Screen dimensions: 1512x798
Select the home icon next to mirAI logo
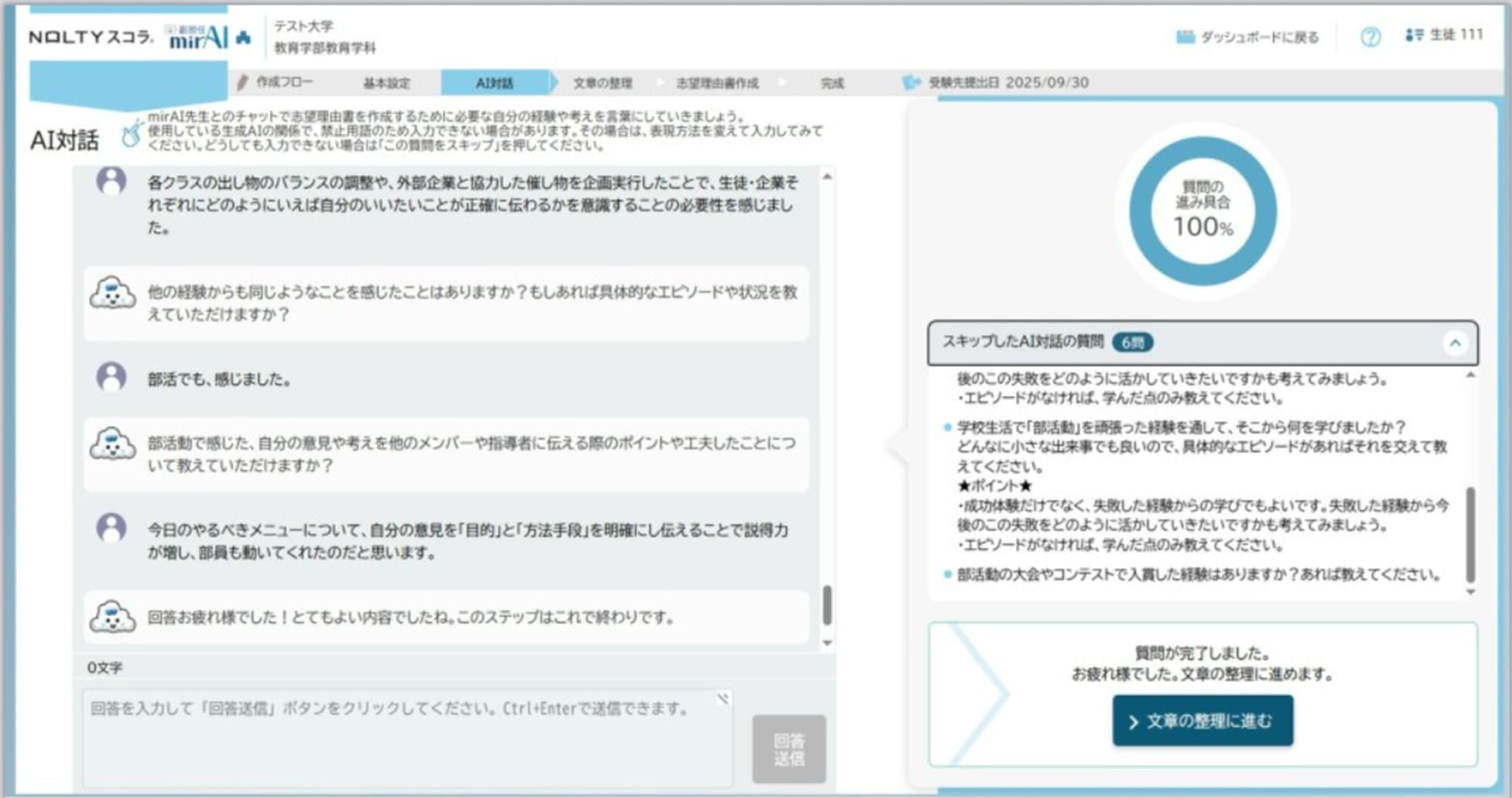(244, 37)
